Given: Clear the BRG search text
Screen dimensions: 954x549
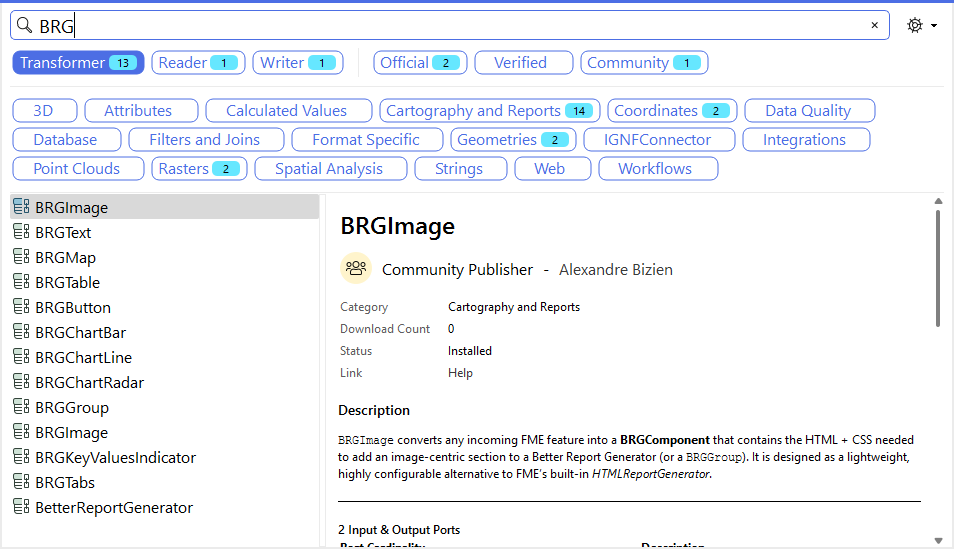Looking at the screenshot, I should (x=874, y=25).
